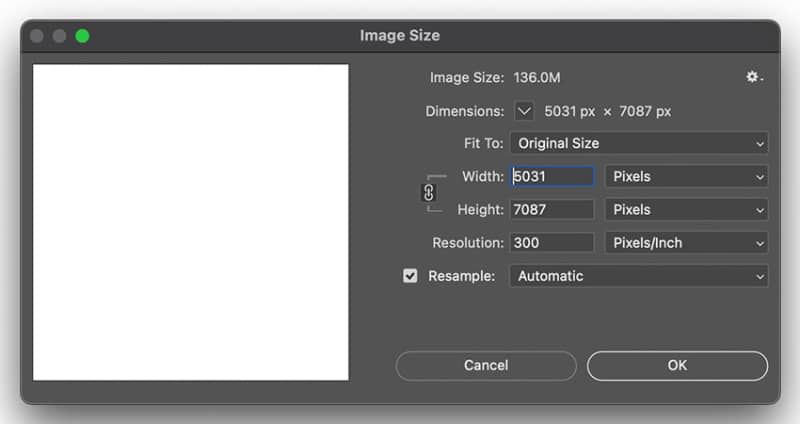The image size is (800, 424).
Task: Click the Image Size title text
Action: pyautogui.click(x=399, y=35)
